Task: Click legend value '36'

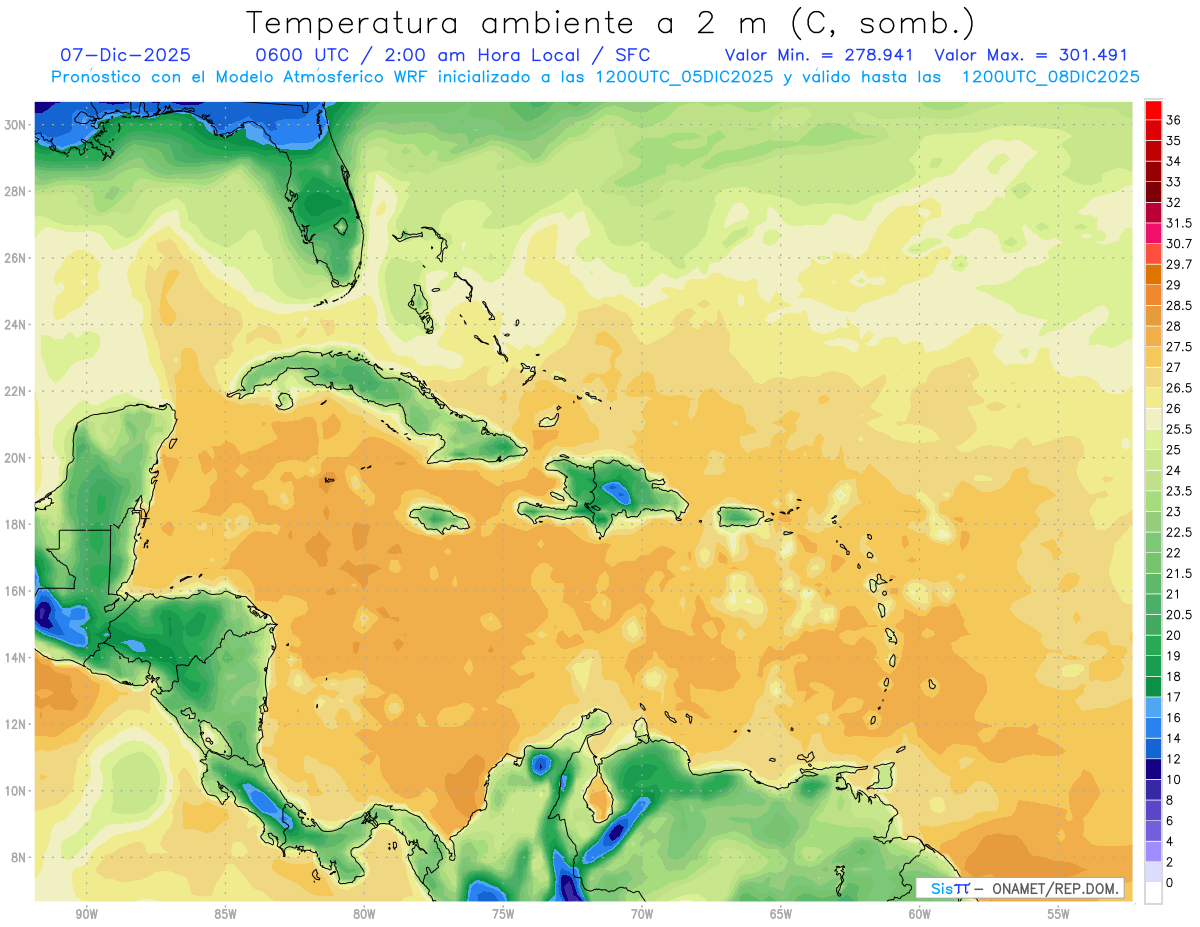Action: point(1174,120)
